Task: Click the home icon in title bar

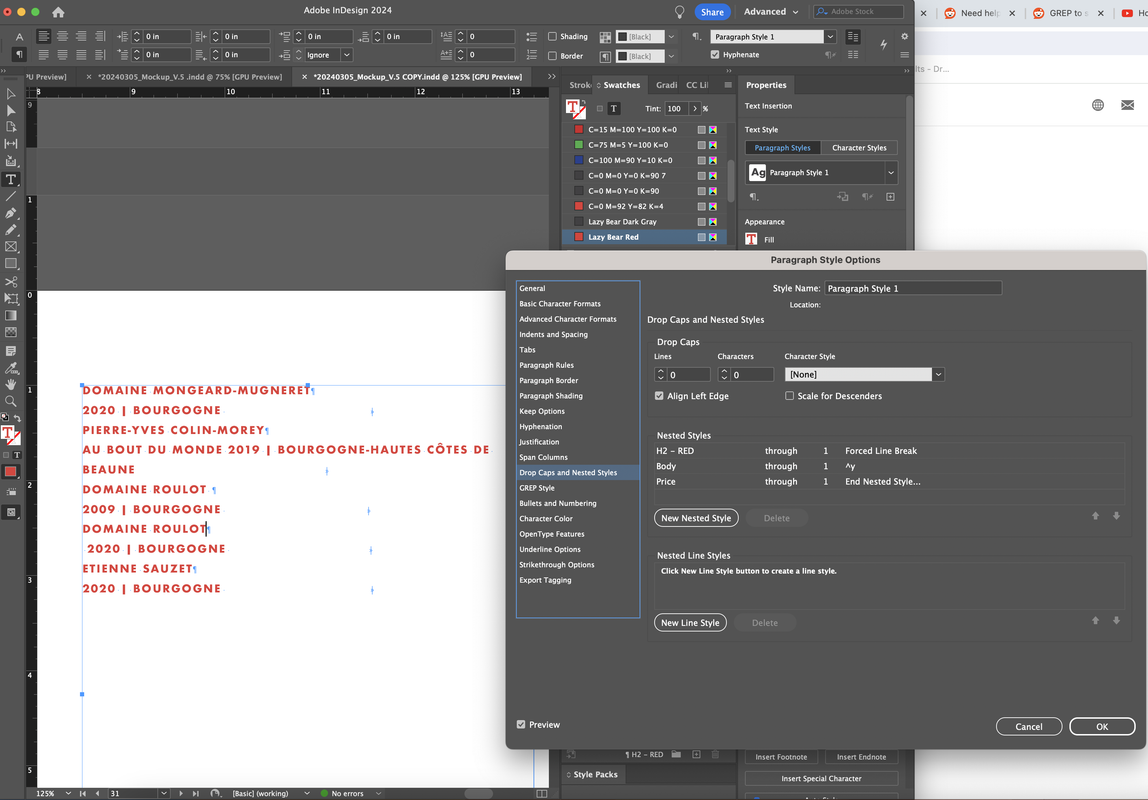Action: point(58,12)
